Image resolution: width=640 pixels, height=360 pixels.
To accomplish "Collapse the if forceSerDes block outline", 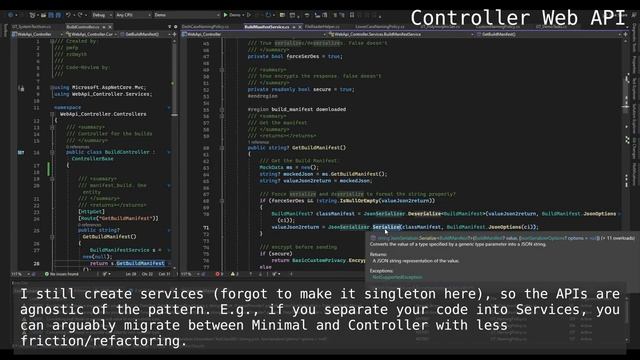I will point(222,201).
